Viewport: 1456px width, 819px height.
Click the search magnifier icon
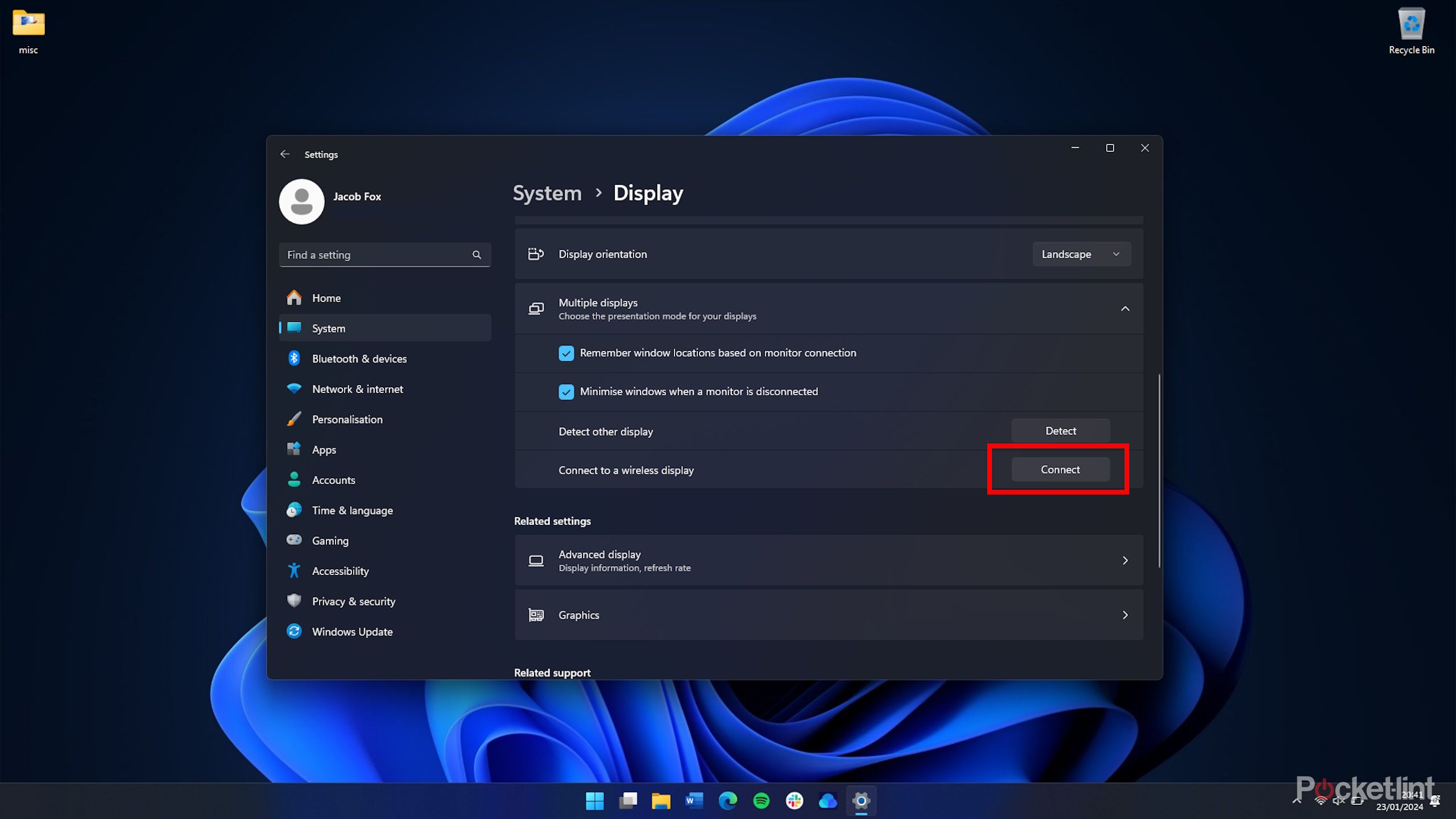click(477, 255)
